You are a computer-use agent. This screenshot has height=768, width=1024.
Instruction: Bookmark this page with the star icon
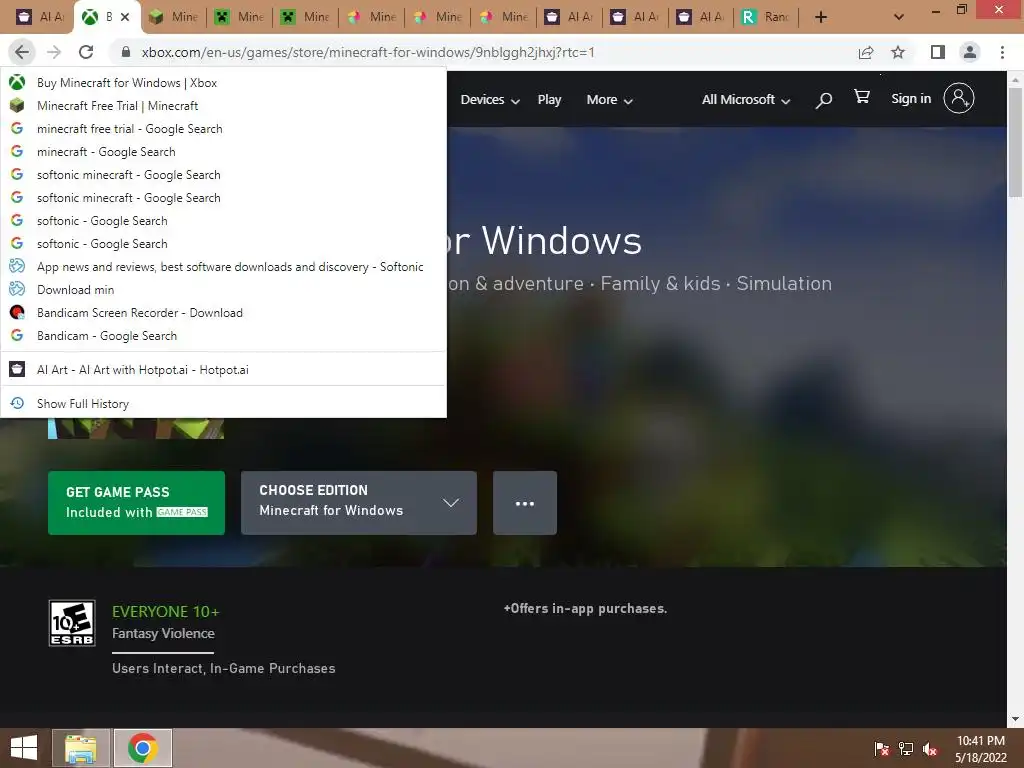(x=899, y=52)
